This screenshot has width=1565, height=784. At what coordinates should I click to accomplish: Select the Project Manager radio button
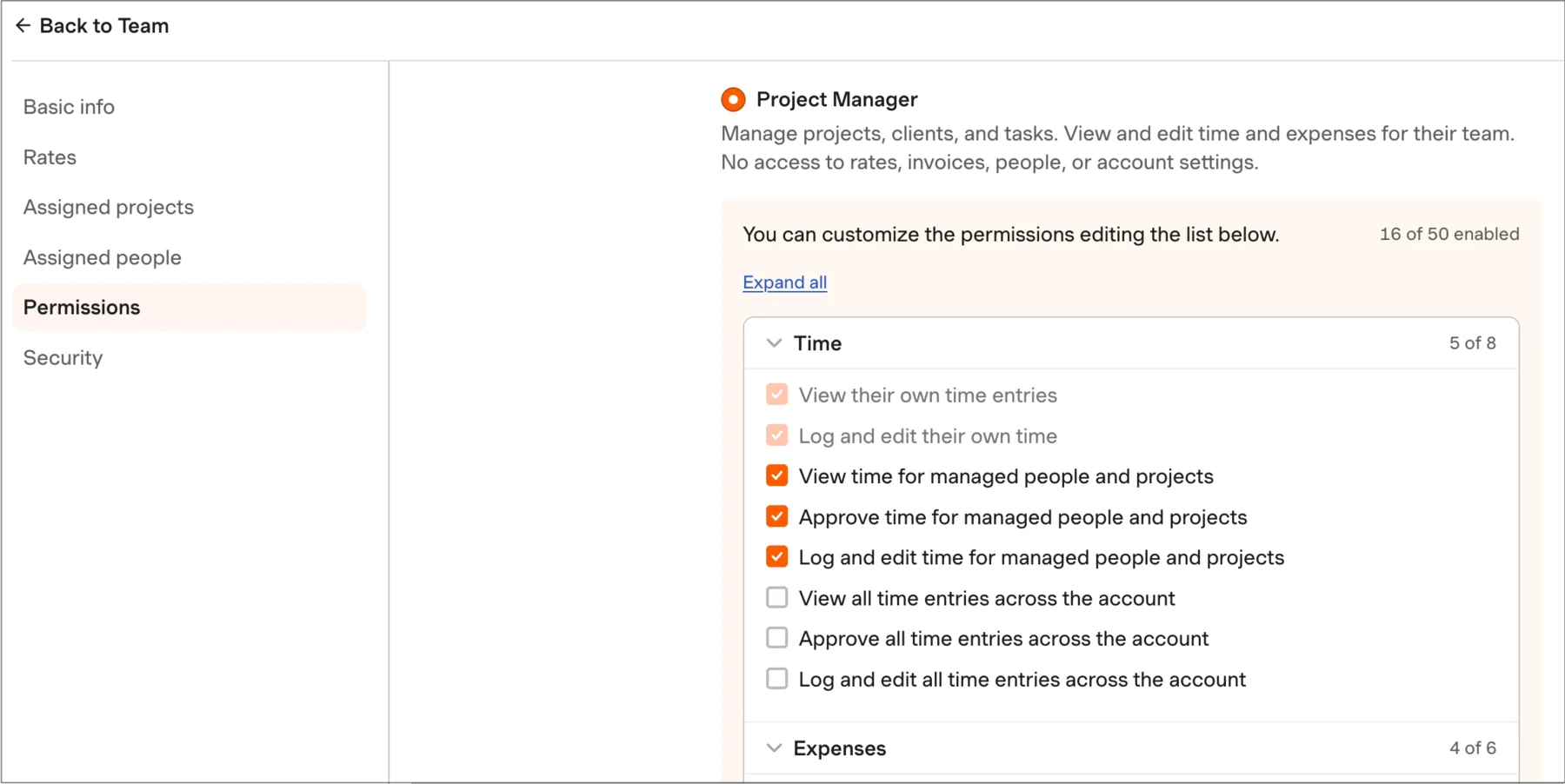click(x=733, y=100)
